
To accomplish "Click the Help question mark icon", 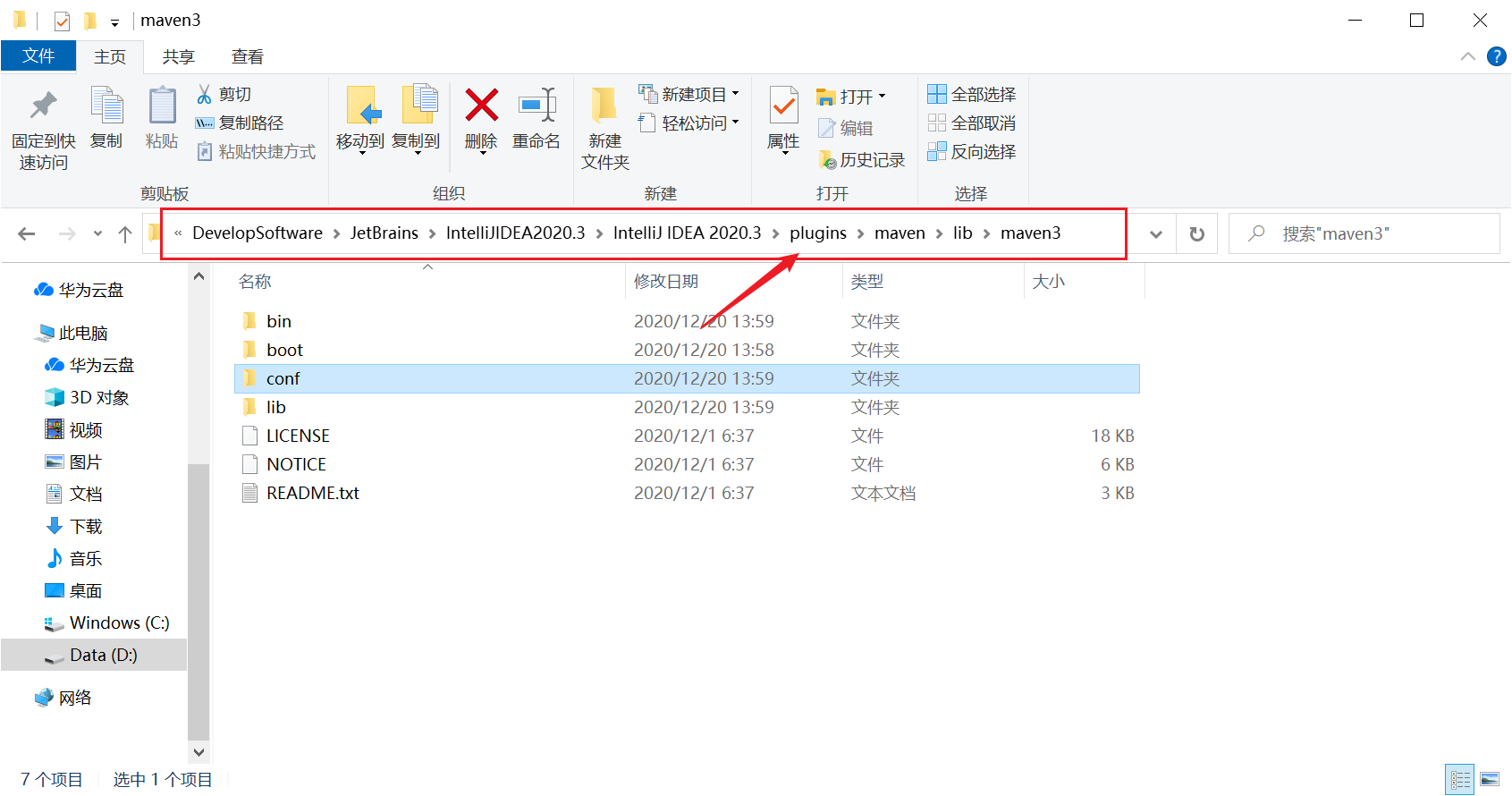I will coord(1496,56).
